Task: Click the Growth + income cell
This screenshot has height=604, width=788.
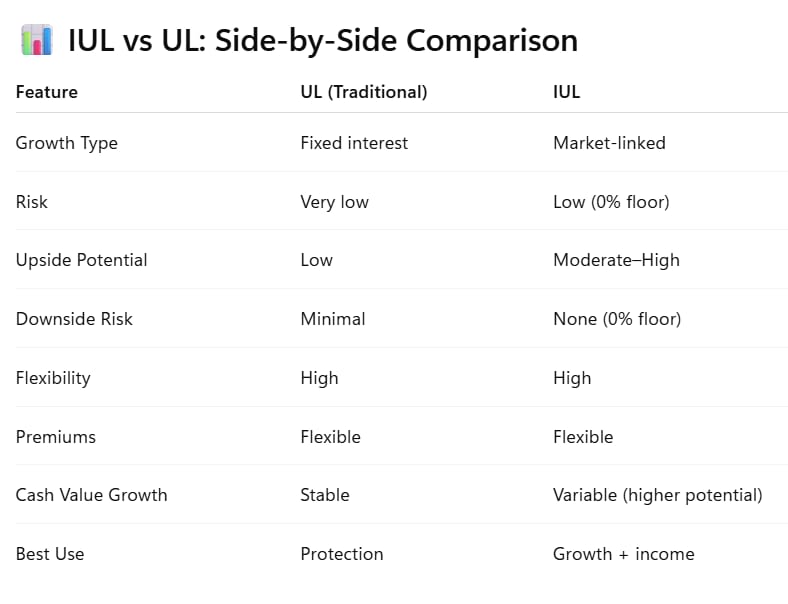Action: coord(624,554)
